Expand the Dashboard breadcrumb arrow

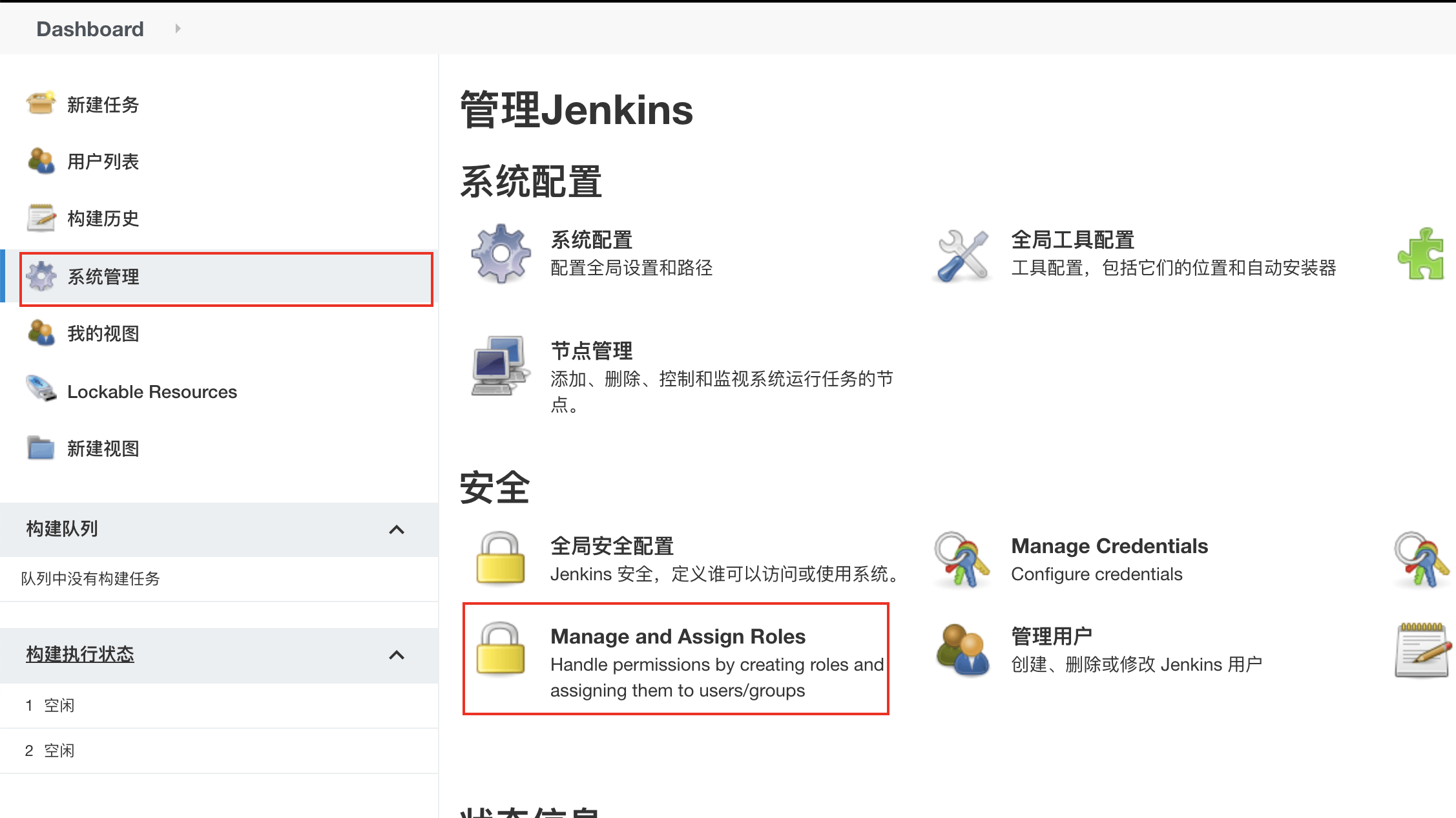point(178,28)
